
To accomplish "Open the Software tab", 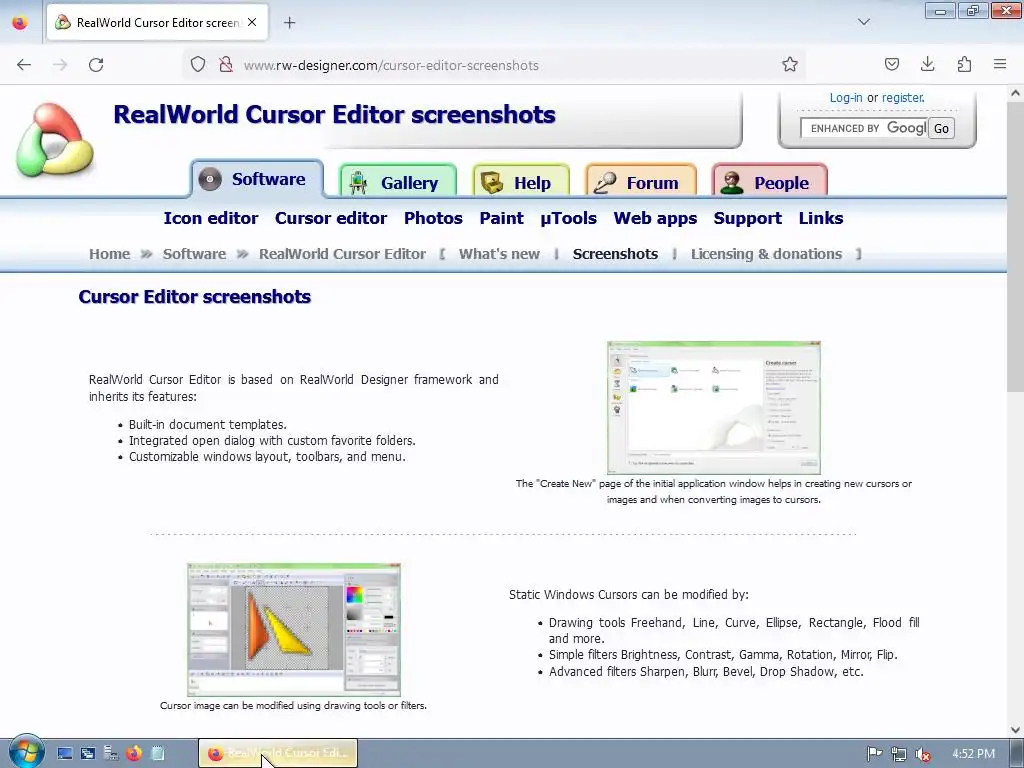I will click(257, 179).
